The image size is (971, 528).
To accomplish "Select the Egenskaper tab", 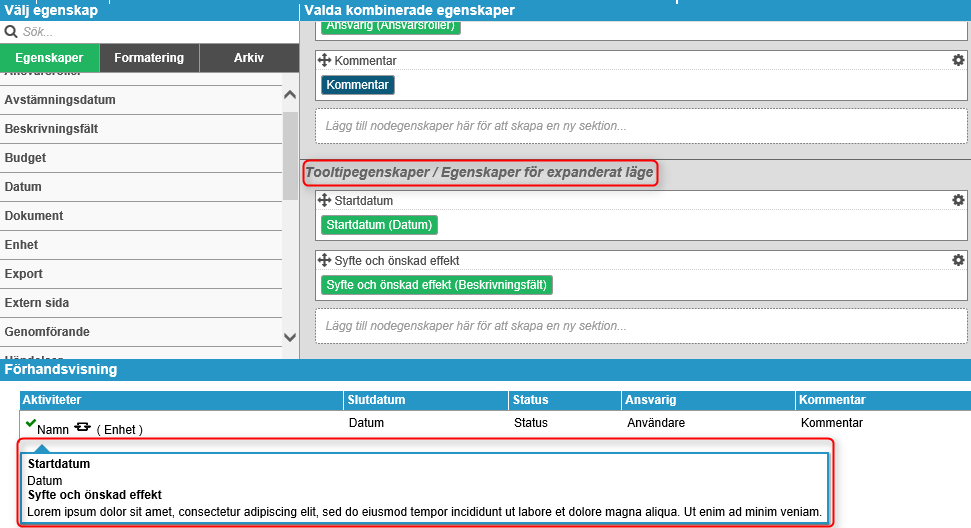I will [49, 58].
